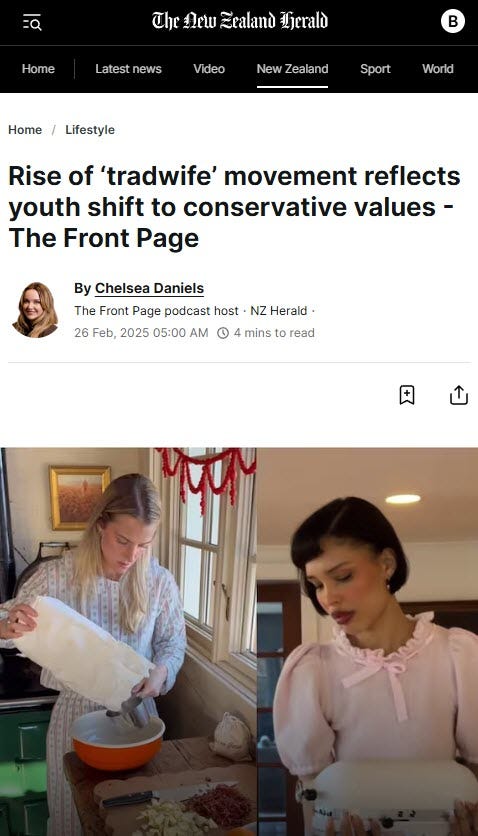Select the Latest news tab
The width and height of the screenshot is (478, 836).
pos(128,69)
